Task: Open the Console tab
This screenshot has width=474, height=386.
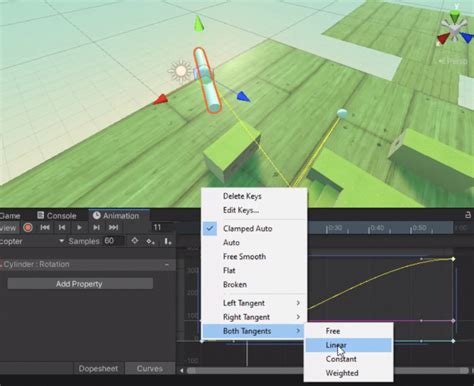Action: coord(57,216)
